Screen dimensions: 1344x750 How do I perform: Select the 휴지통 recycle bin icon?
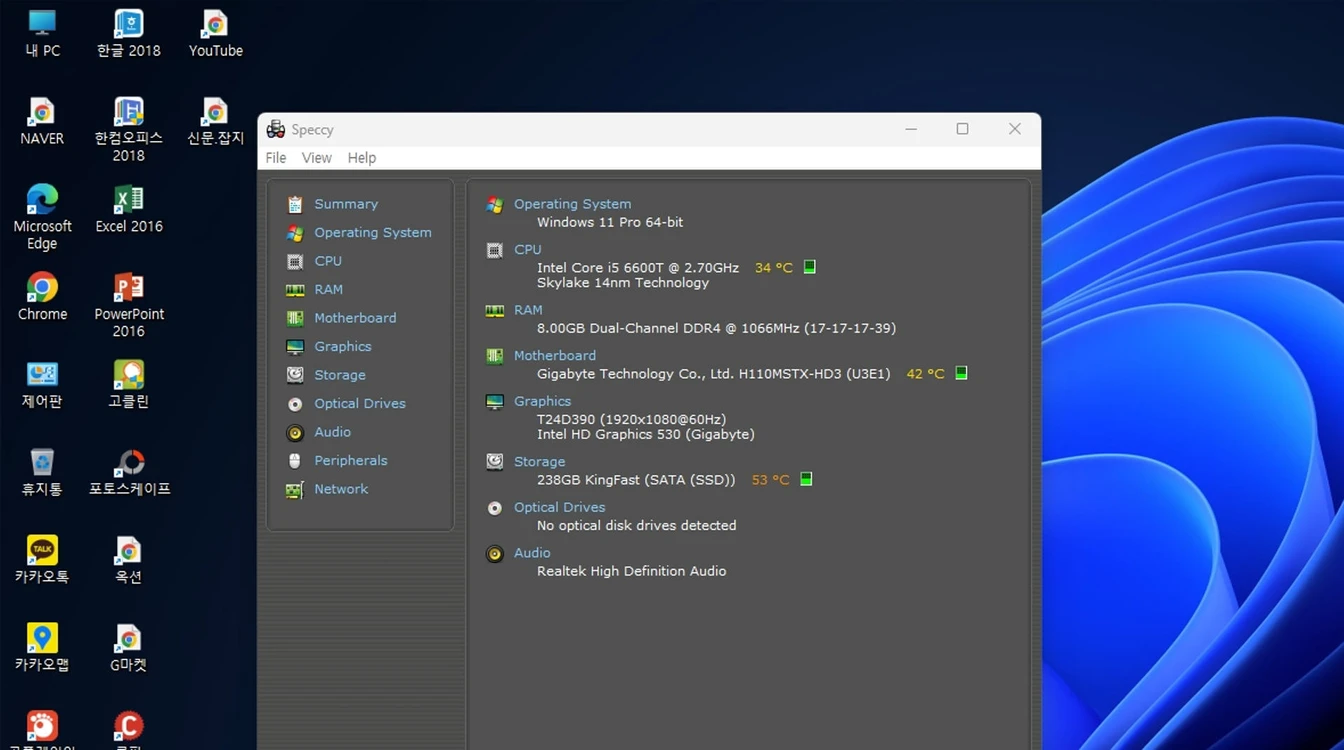(42, 472)
